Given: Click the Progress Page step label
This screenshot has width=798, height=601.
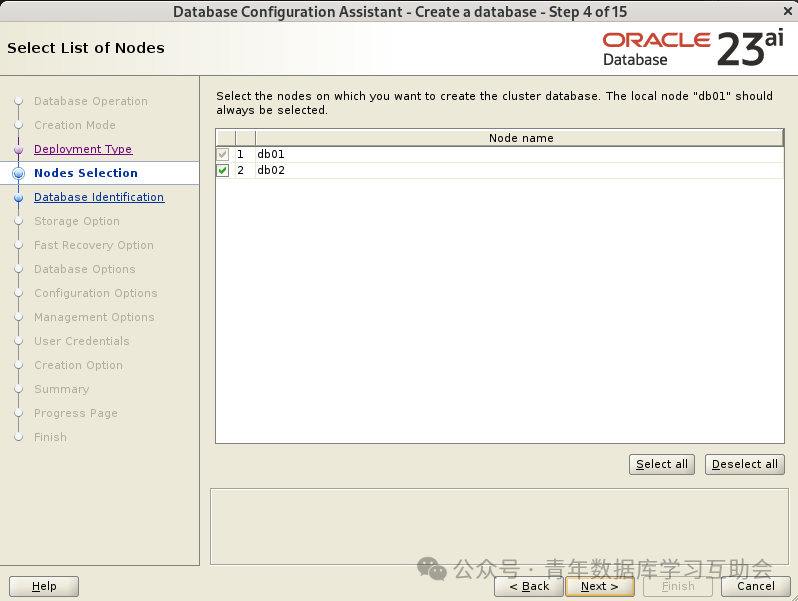Looking at the screenshot, I should [x=76, y=413].
